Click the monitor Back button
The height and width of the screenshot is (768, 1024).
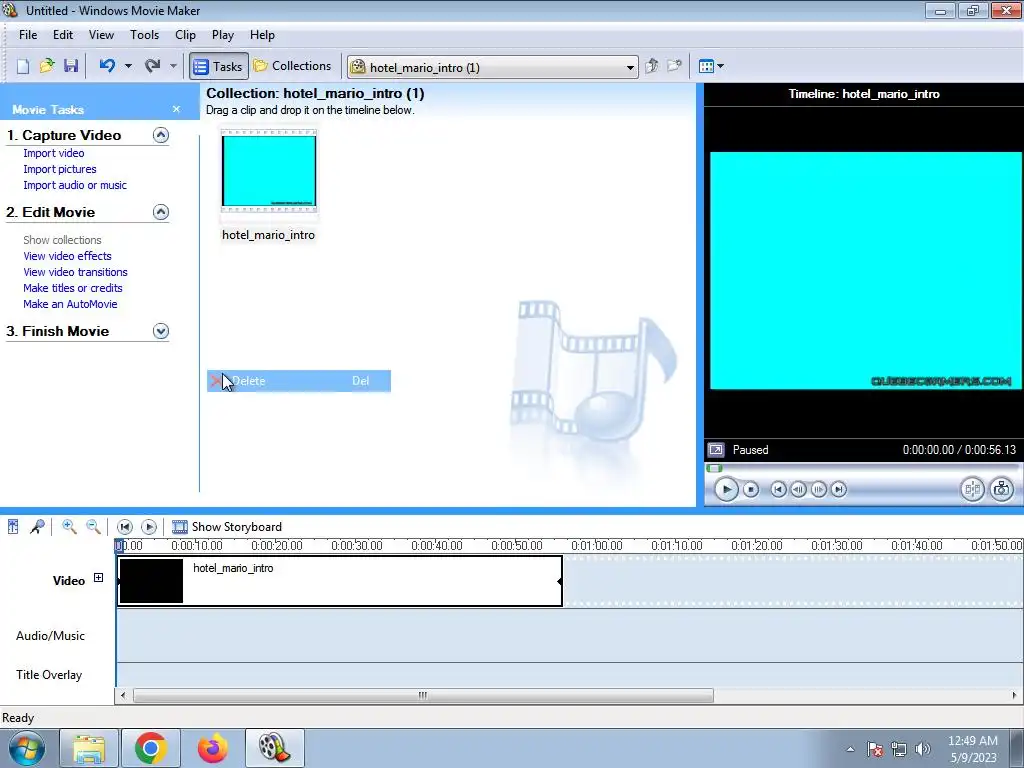(778, 489)
